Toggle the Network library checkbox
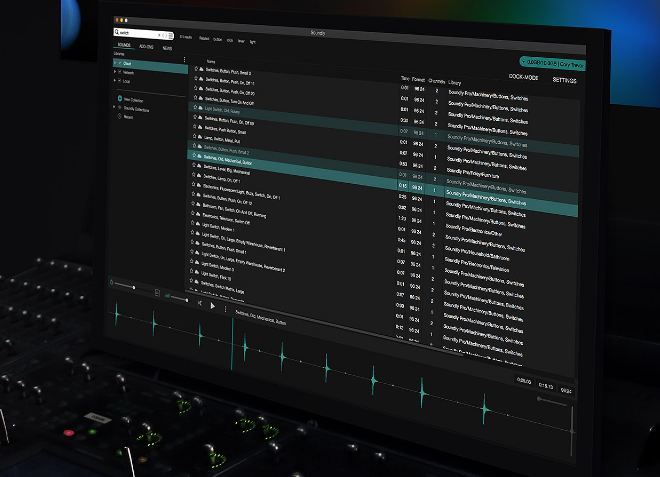Viewport: 660px width, 477px height. pyautogui.click(x=119, y=72)
